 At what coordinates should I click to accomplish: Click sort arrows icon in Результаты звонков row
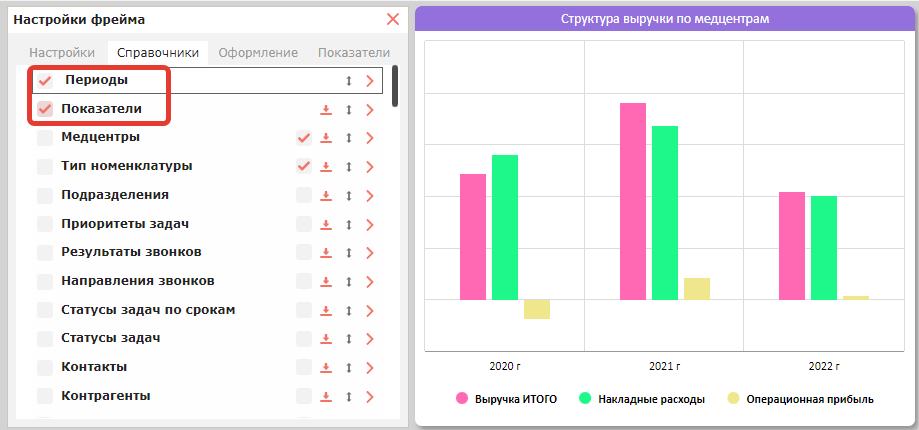coord(349,253)
